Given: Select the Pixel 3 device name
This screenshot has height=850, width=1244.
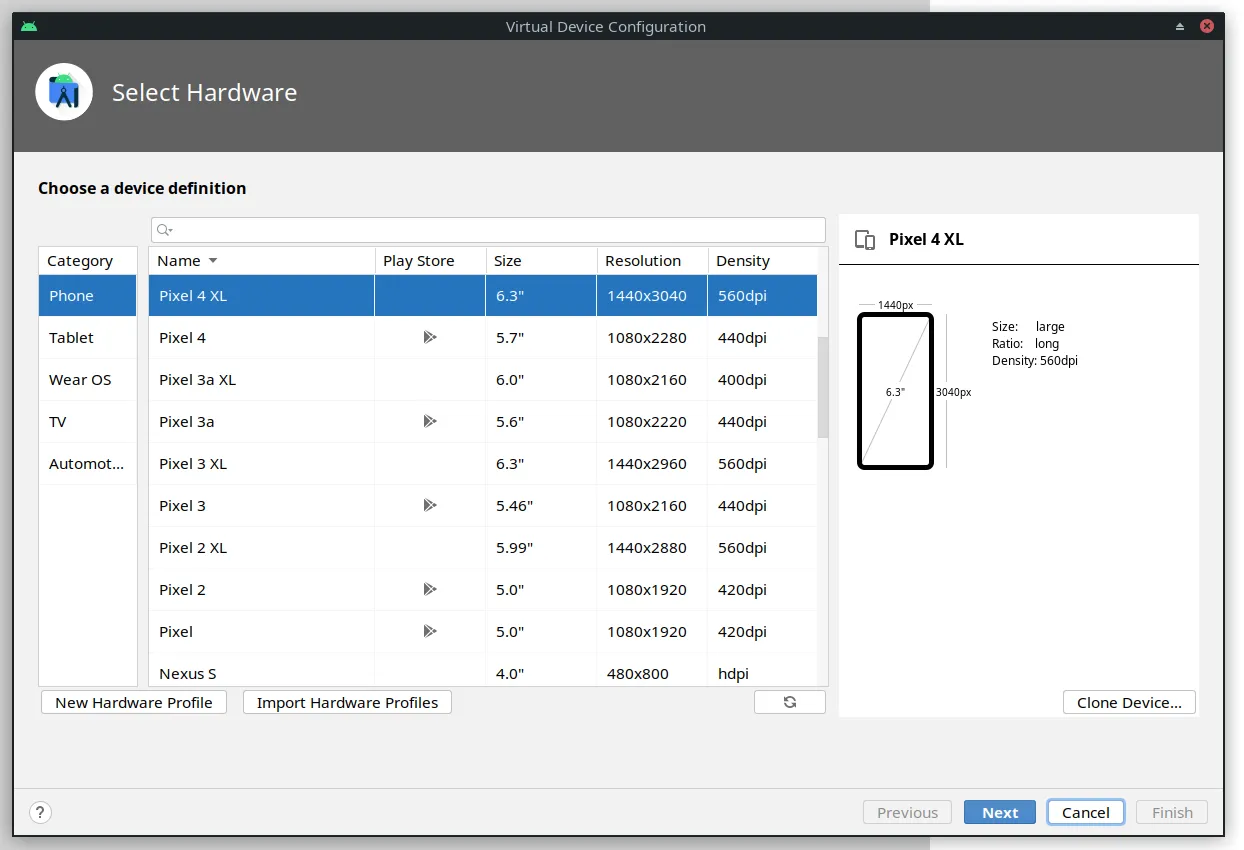Looking at the screenshot, I should (182, 506).
